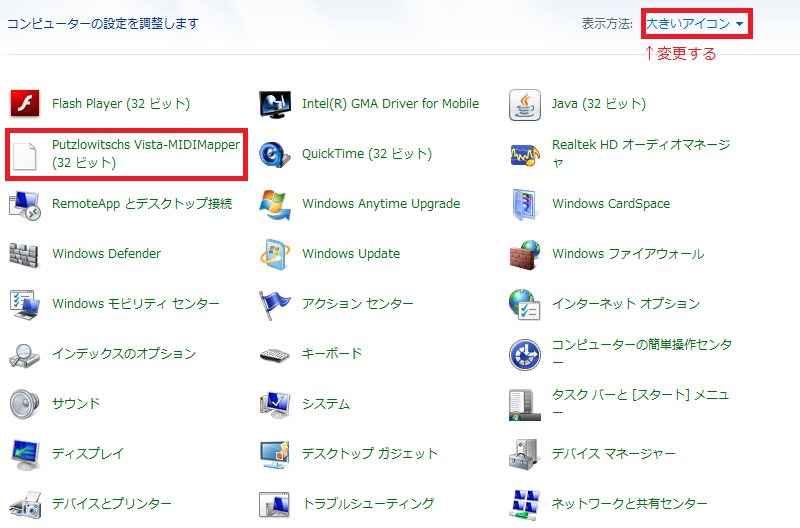This screenshot has width=800, height=528.
Task: Click the Windows Firewall brick wall icon
Action: pyautogui.click(x=525, y=255)
